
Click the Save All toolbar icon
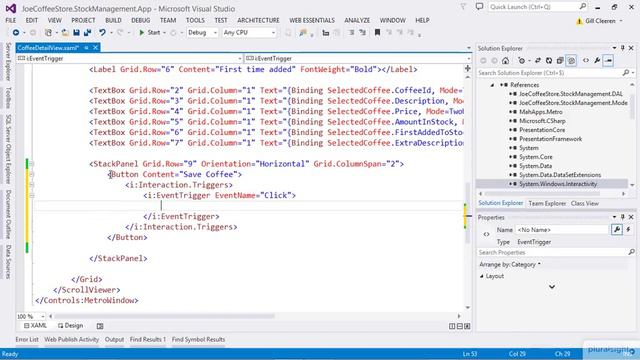(x=87, y=33)
